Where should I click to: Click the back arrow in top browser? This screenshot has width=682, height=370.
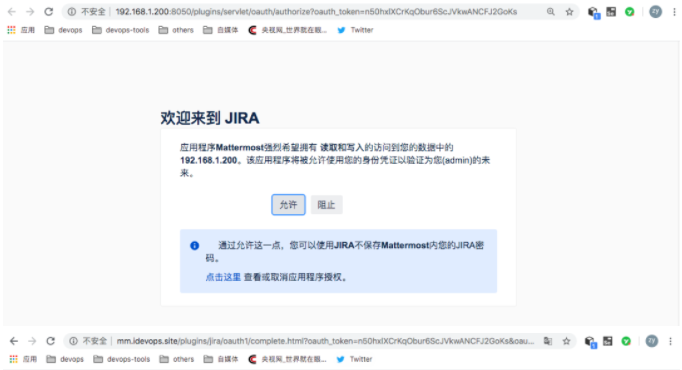pyautogui.click(x=12, y=12)
